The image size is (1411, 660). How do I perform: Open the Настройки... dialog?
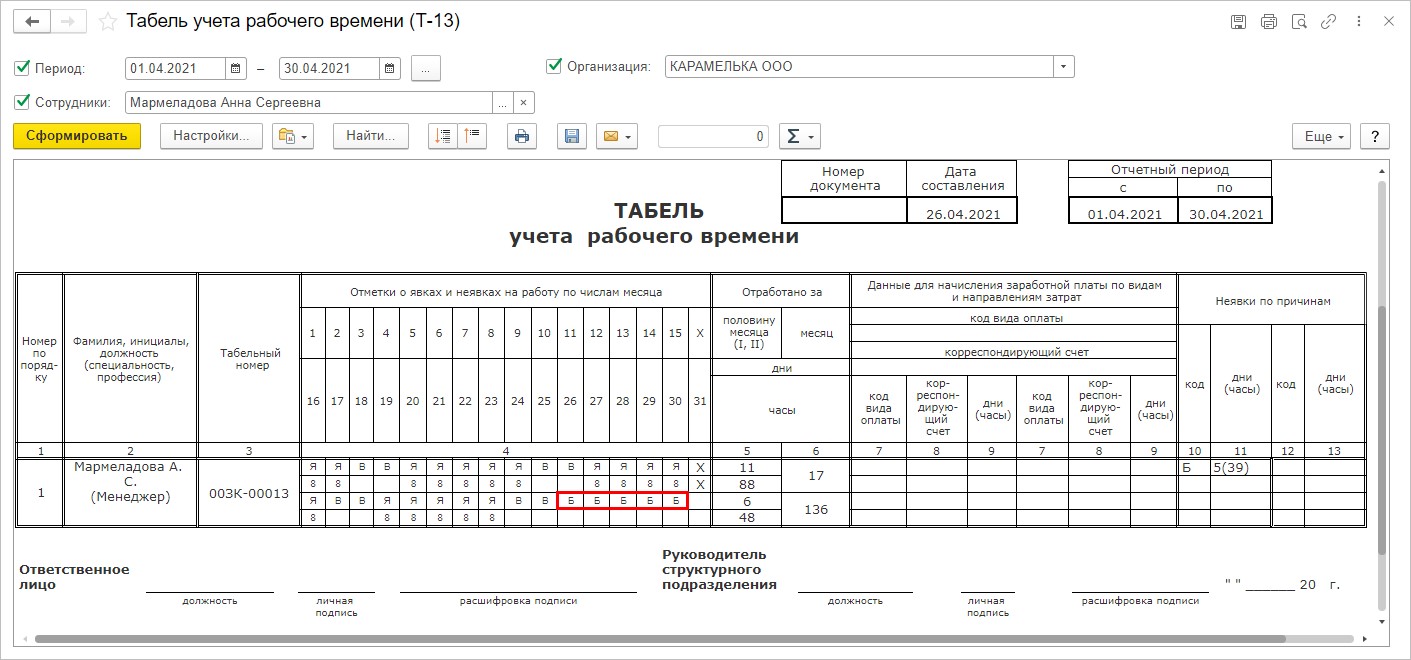point(211,136)
